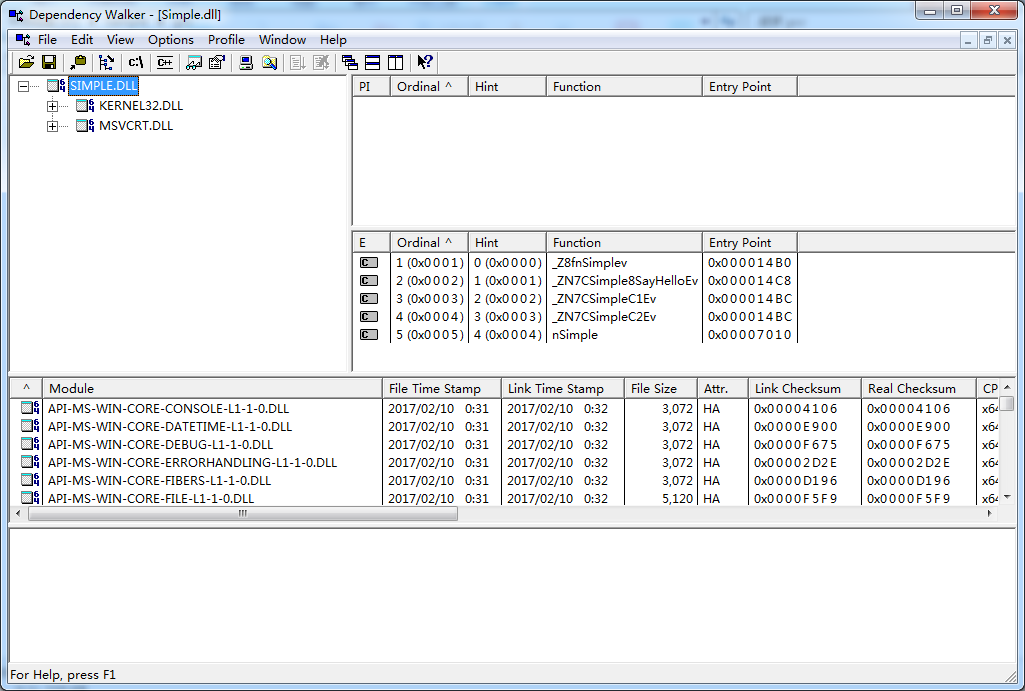The height and width of the screenshot is (691, 1025).
Task: Click the Save floppy disk icon
Action: [48, 62]
